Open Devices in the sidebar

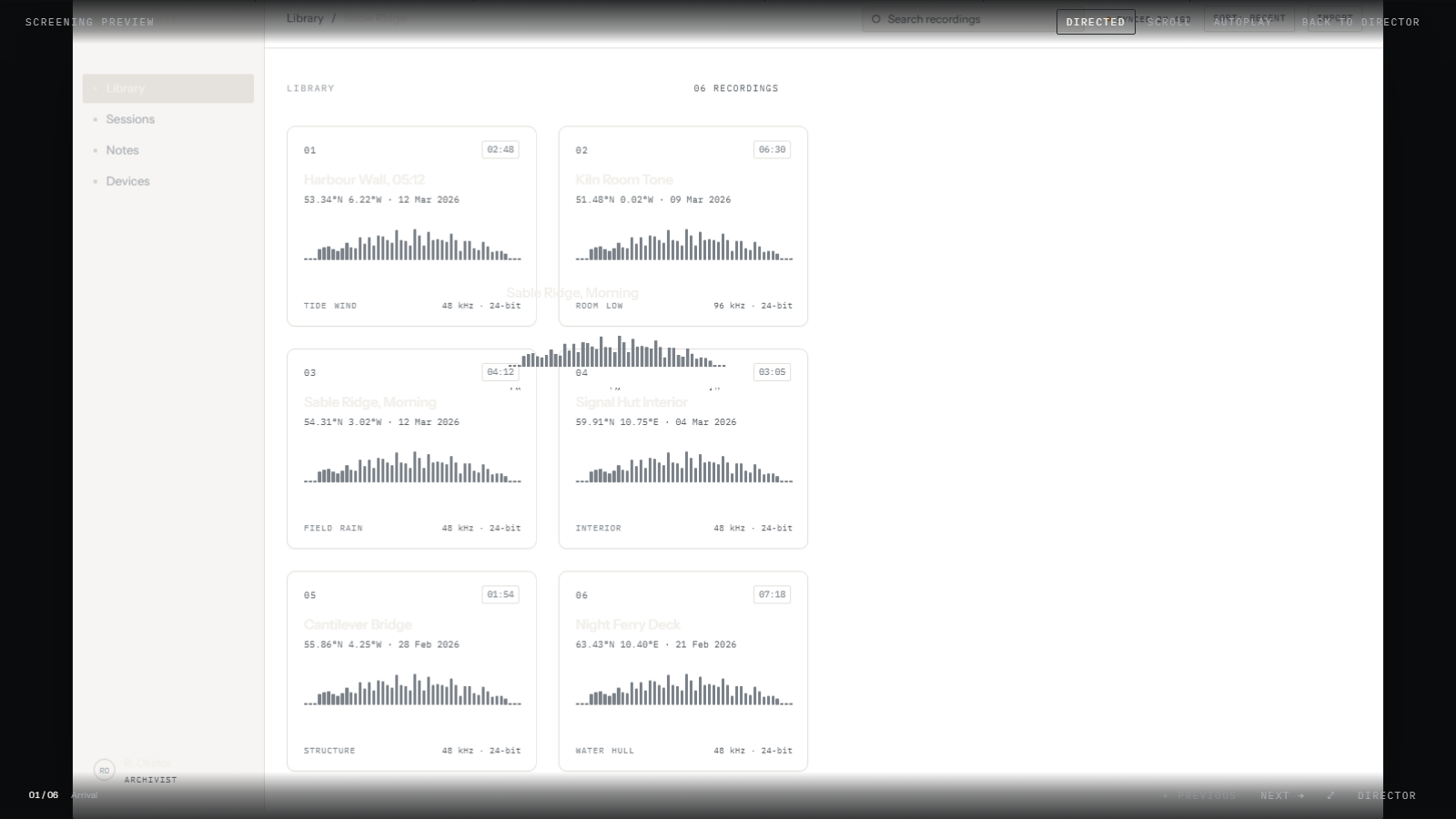[168, 181]
